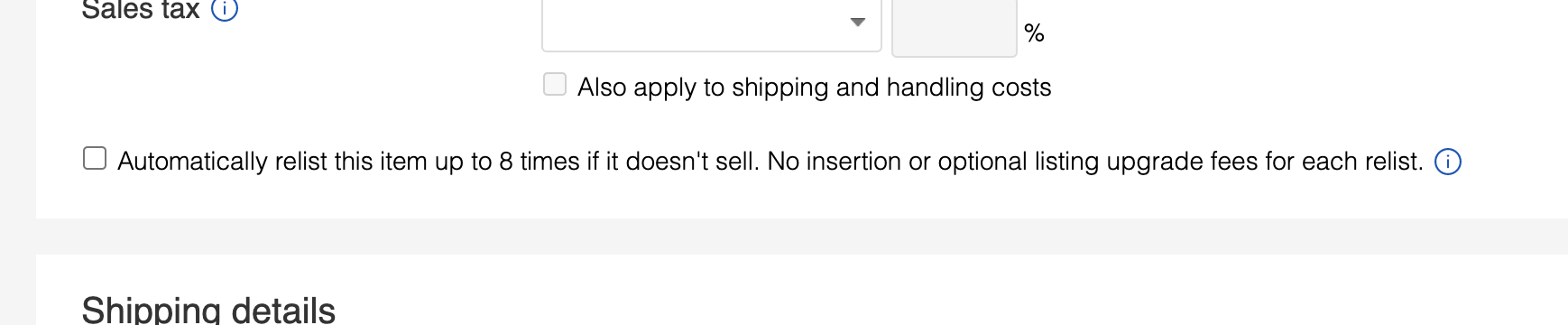Click info icon beside relist fees text
Viewport: 1568px width, 325px height.
coord(1448,162)
